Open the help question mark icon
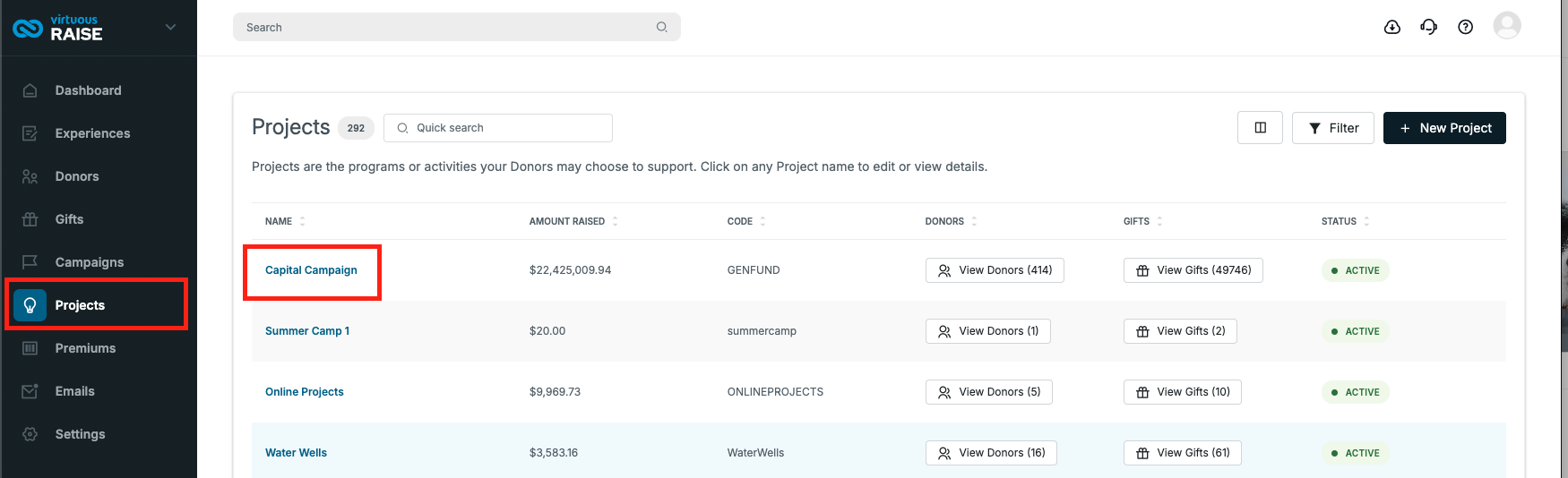This screenshot has height=478, width=1568. coord(1466,27)
